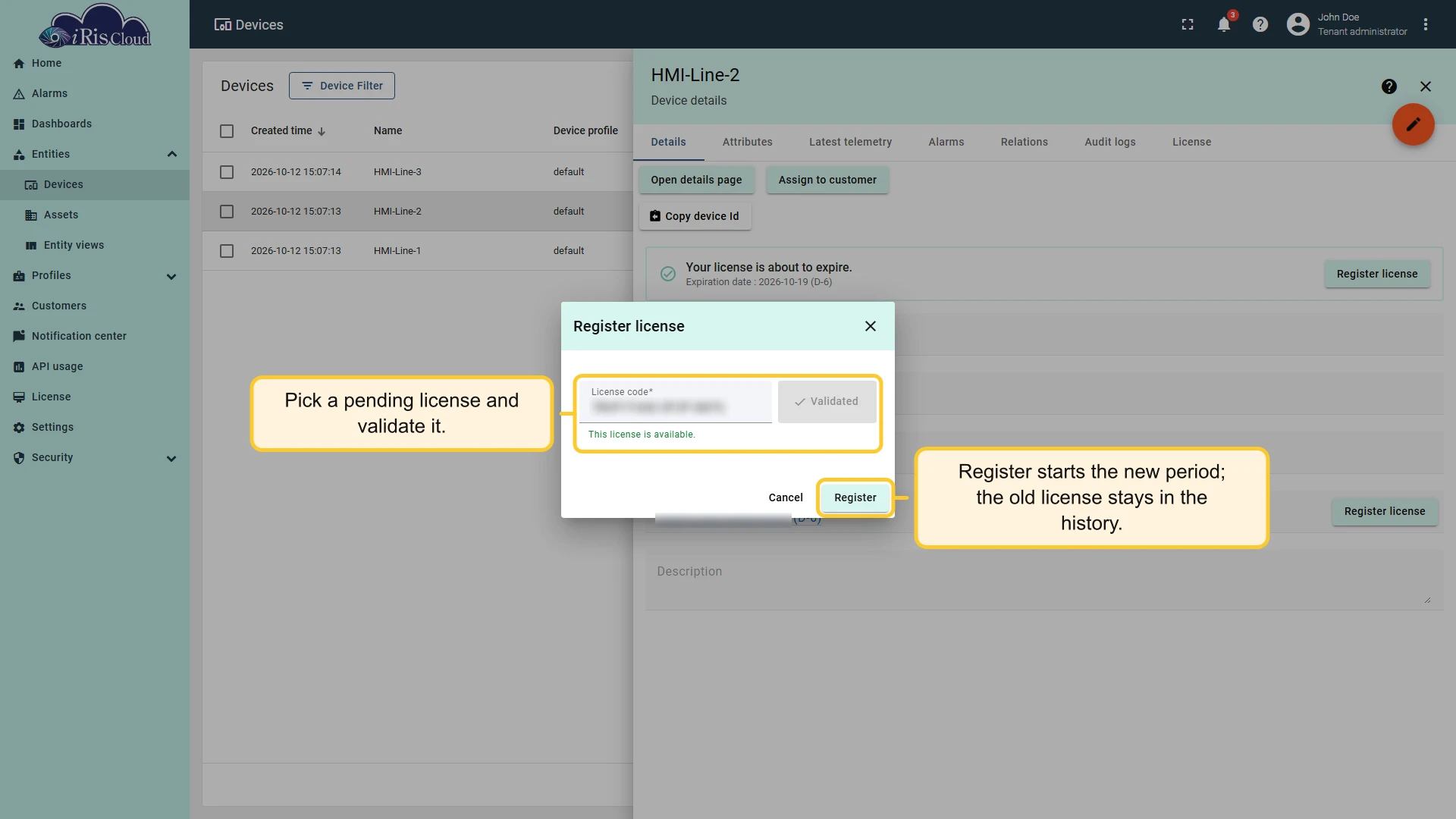
Task: Expand the Security sidebar group
Action: point(172,458)
